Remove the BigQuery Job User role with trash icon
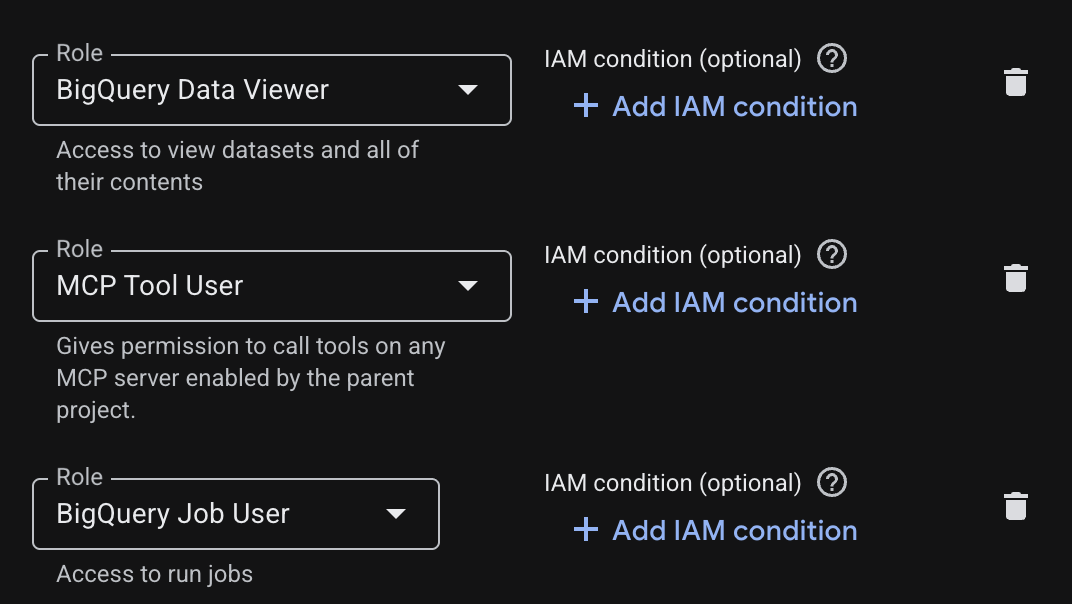The image size is (1072, 604). pyautogui.click(x=1016, y=506)
